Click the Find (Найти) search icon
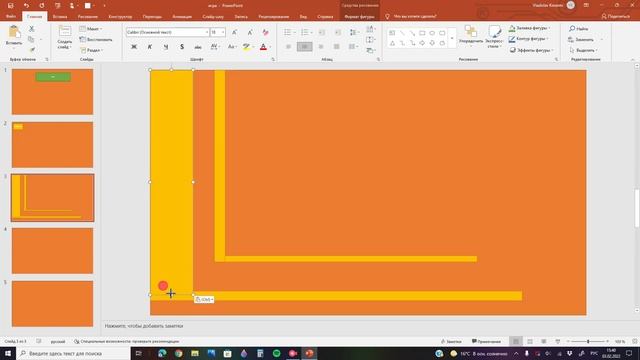Viewport: 640px width, 360px height. pyautogui.click(x=572, y=29)
